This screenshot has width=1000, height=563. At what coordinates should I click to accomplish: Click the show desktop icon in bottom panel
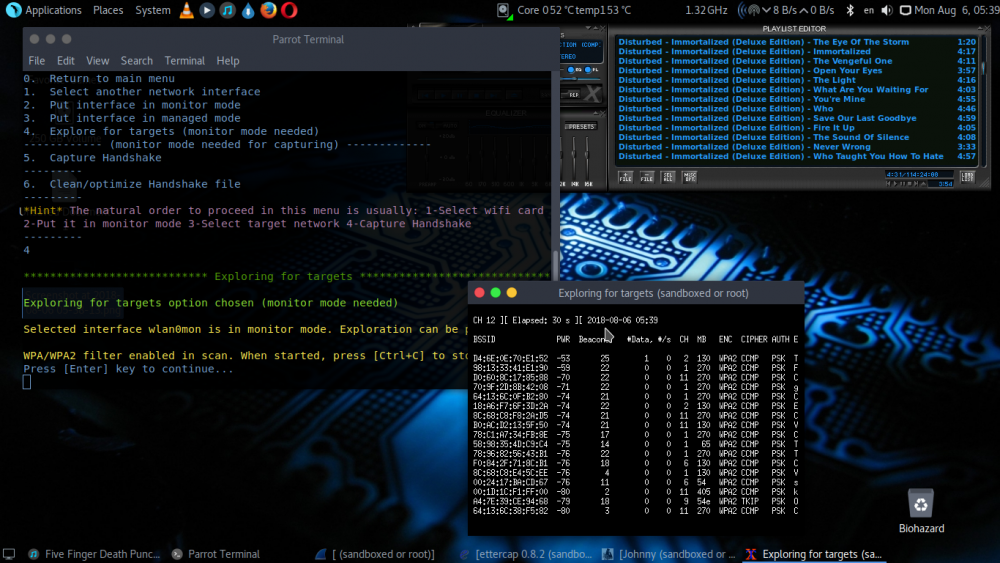[9, 554]
